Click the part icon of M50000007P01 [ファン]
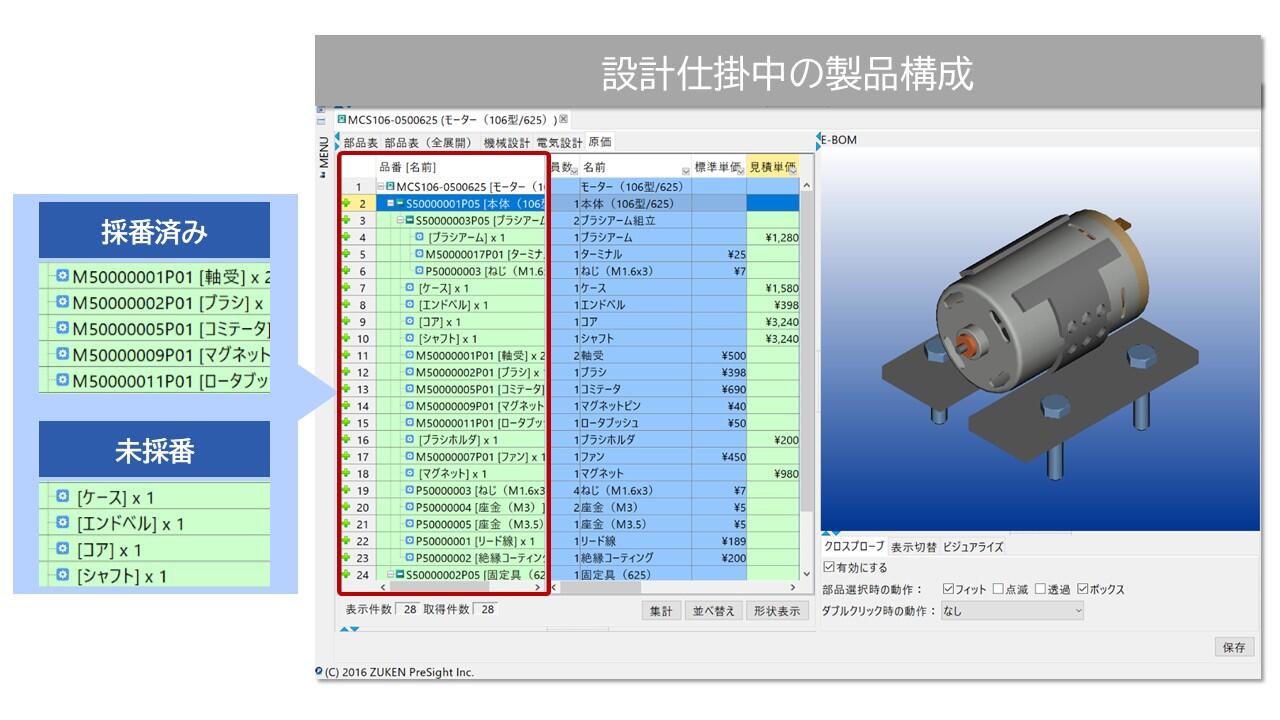The height and width of the screenshot is (720, 1280). pyautogui.click(x=409, y=457)
